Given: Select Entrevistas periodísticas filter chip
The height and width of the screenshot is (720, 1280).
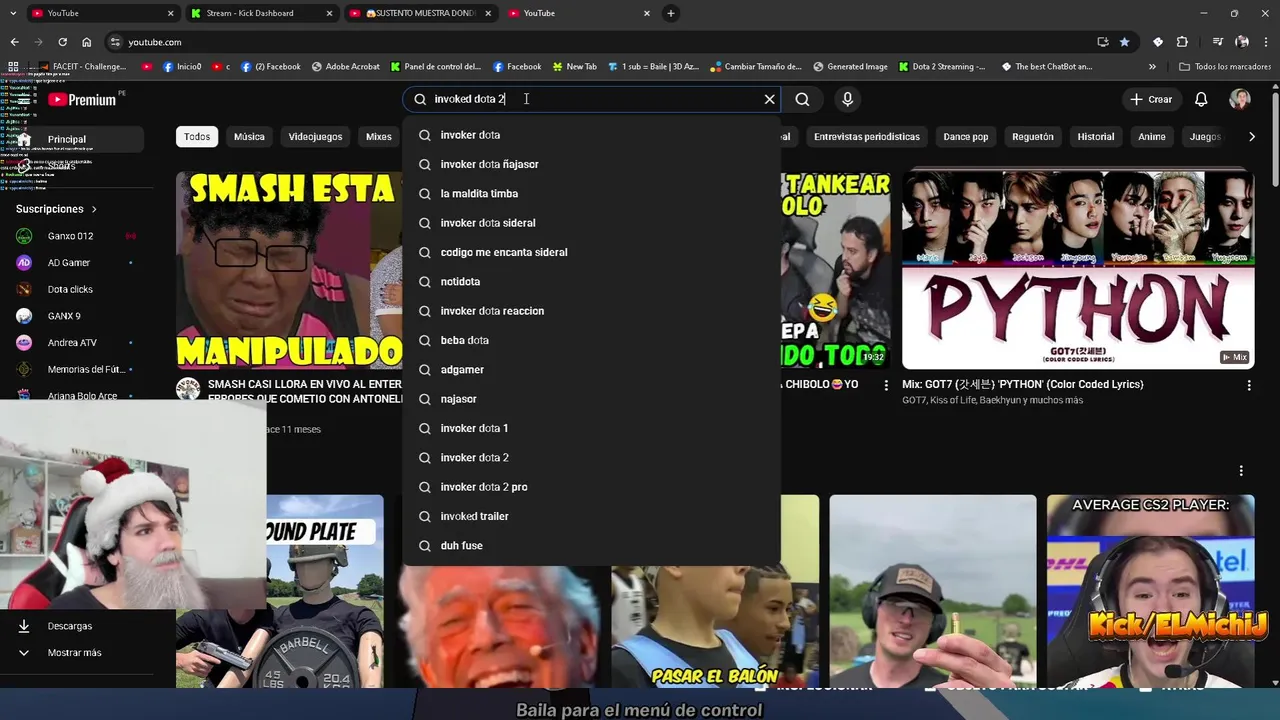Looking at the screenshot, I should [x=866, y=137].
